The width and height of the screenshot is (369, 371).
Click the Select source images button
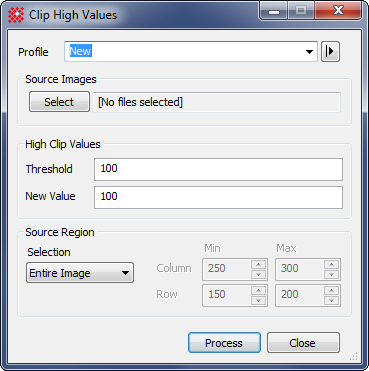pyautogui.click(x=59, y=102)
